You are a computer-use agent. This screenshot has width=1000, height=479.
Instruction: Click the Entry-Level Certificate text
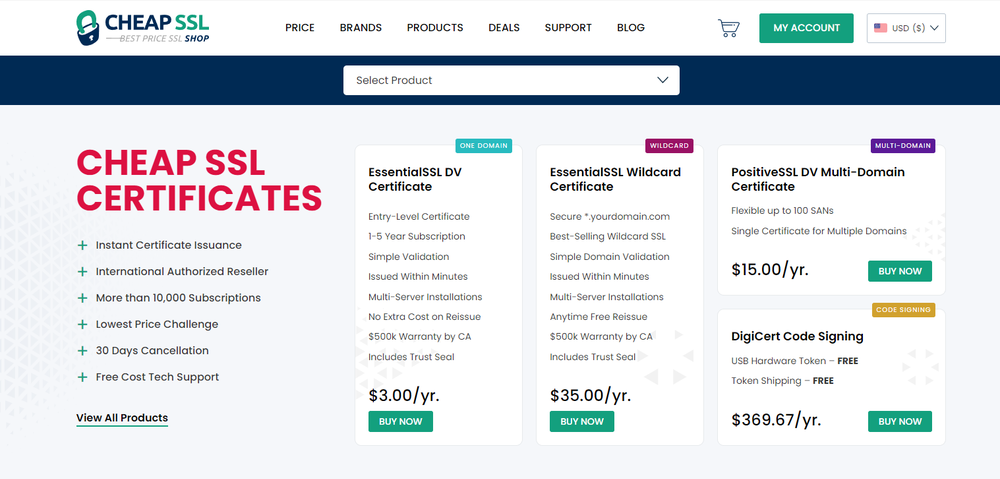(418, 216)
